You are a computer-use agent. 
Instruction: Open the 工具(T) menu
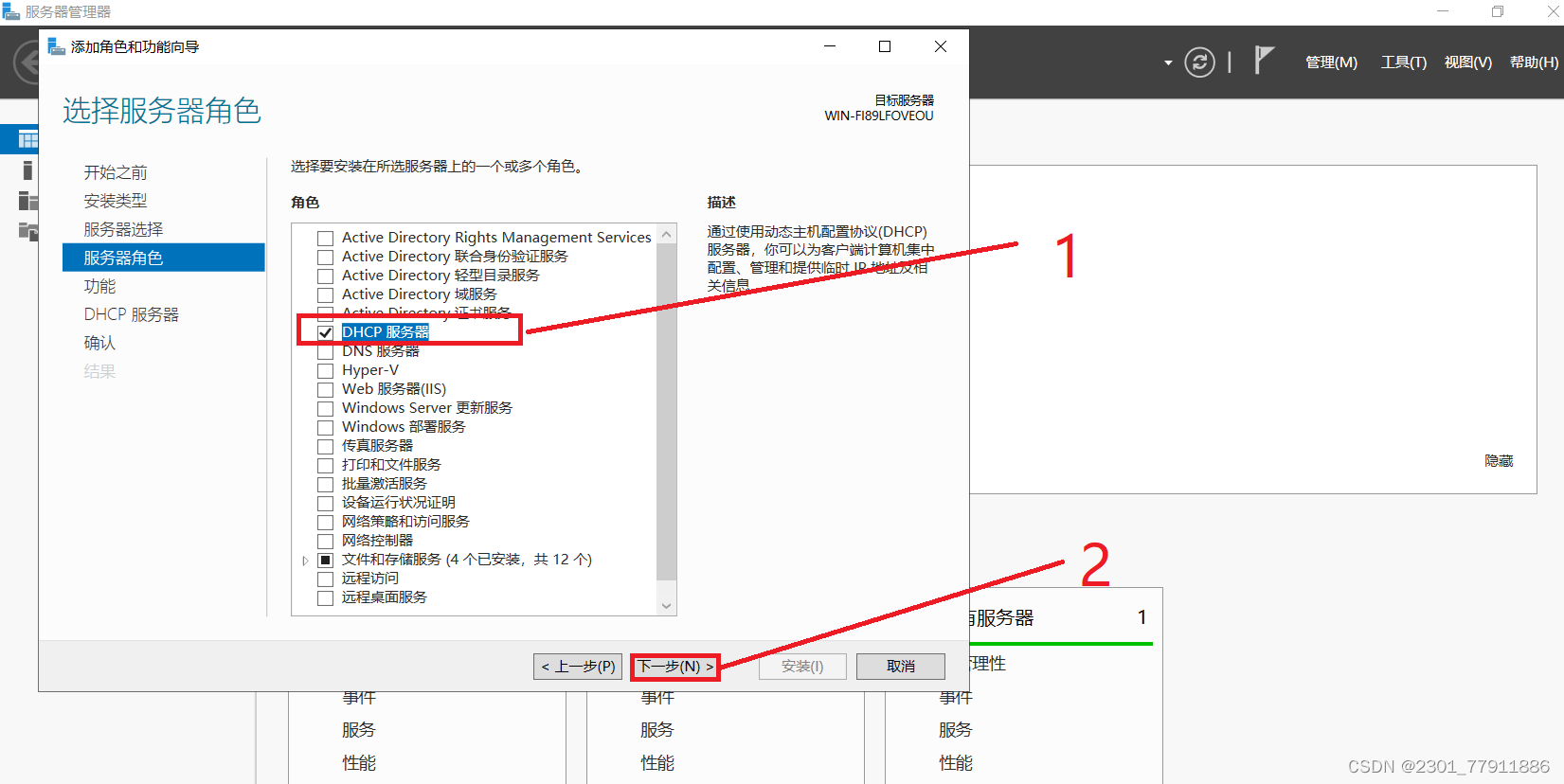[x=1403, y=62]
